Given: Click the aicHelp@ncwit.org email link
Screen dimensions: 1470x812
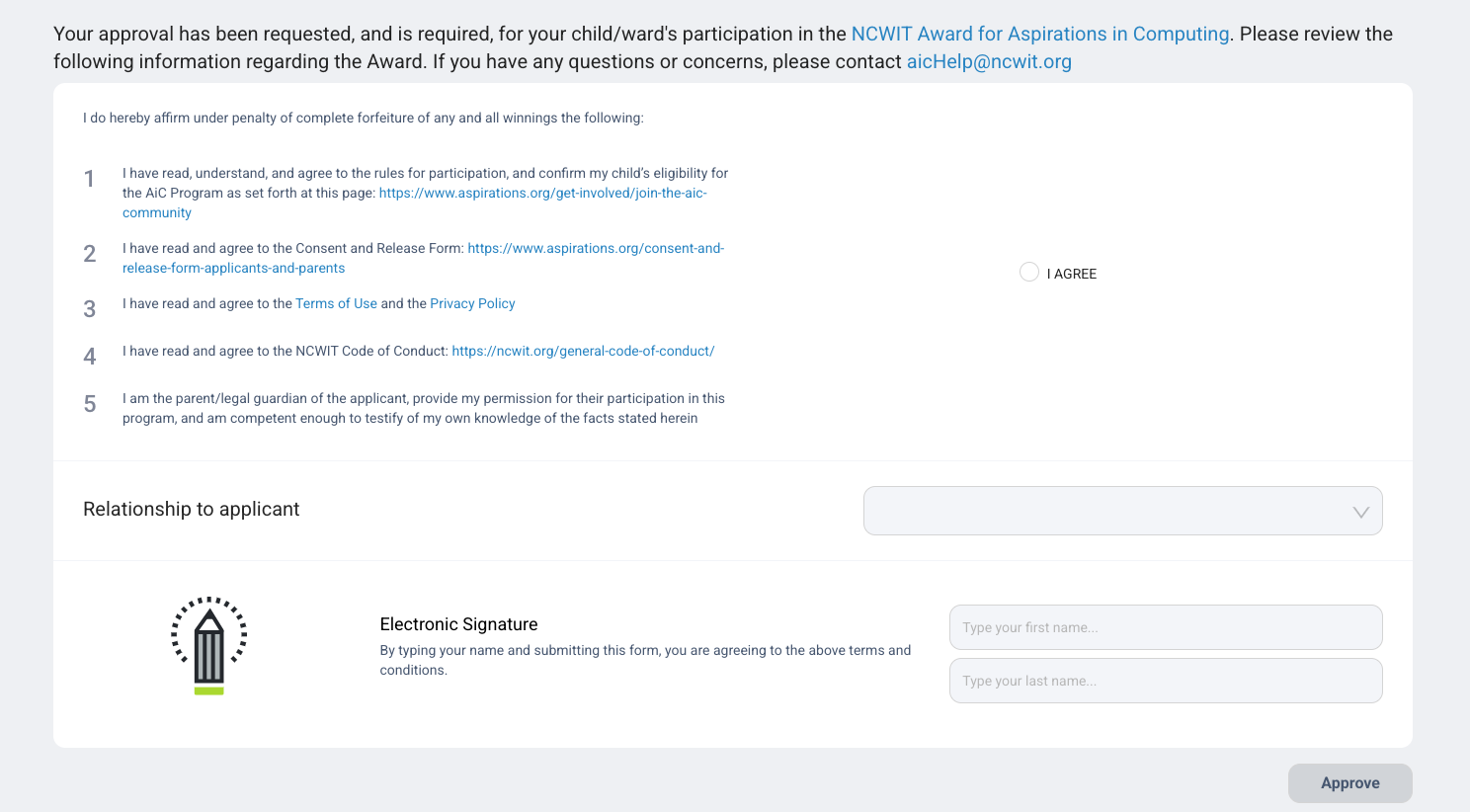Looking at the screenshot, I should 989,61.
